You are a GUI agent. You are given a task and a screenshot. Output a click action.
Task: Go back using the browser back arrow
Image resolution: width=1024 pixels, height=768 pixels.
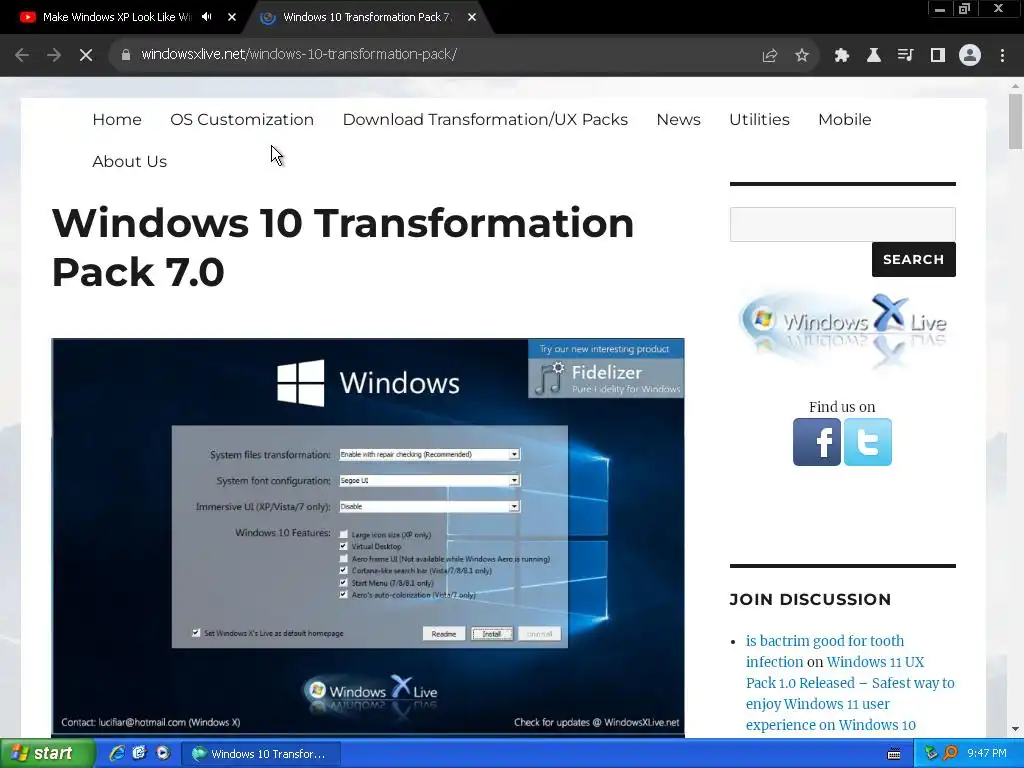tap(22, 55)
